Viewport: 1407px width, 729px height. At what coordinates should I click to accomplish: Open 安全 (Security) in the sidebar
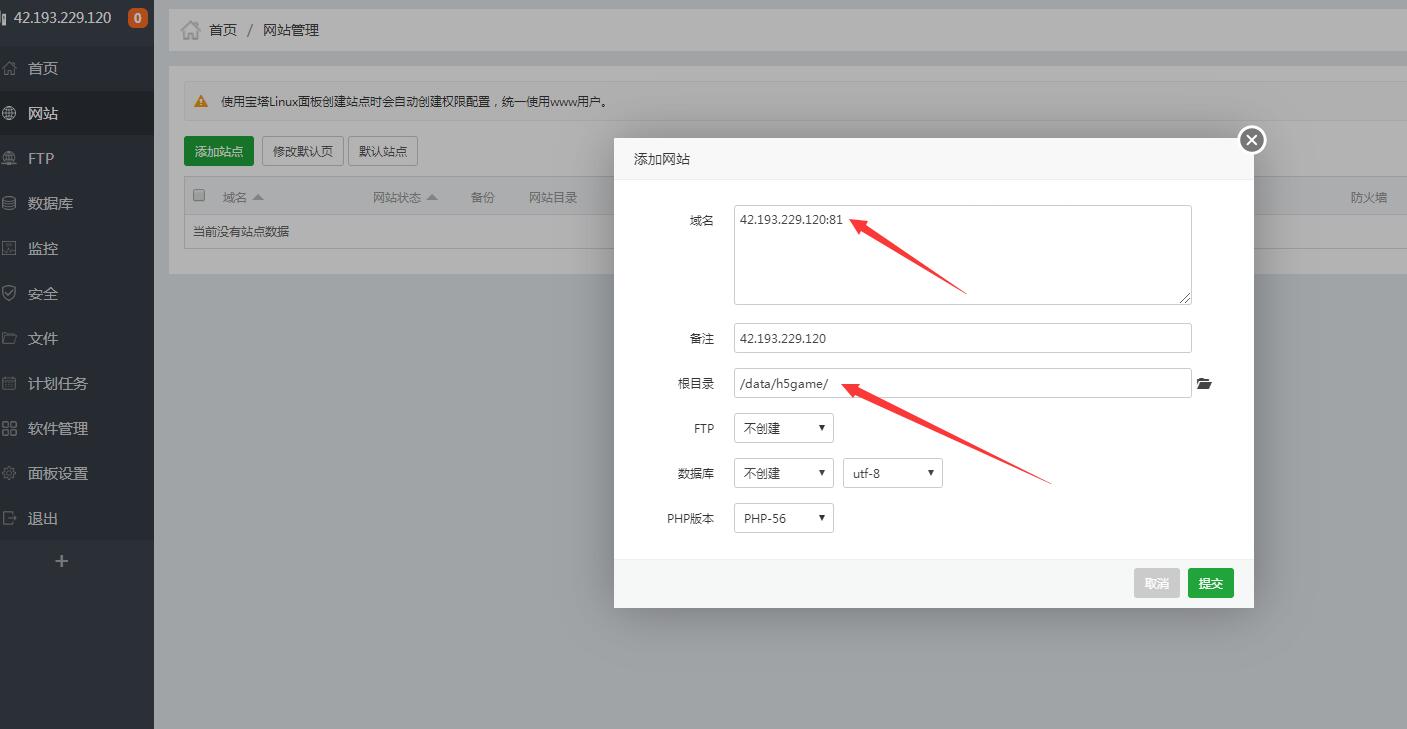tap(43, 293)
